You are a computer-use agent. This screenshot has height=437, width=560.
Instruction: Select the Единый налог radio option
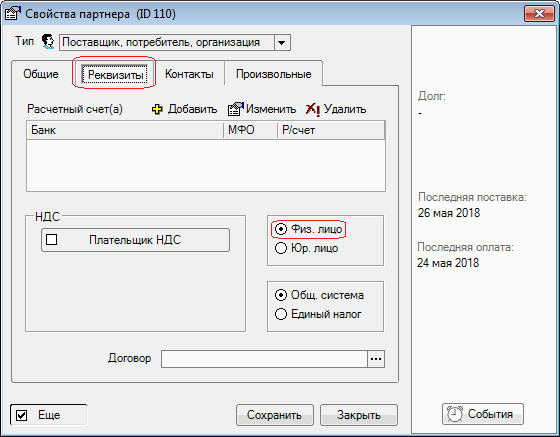(281, 314)
